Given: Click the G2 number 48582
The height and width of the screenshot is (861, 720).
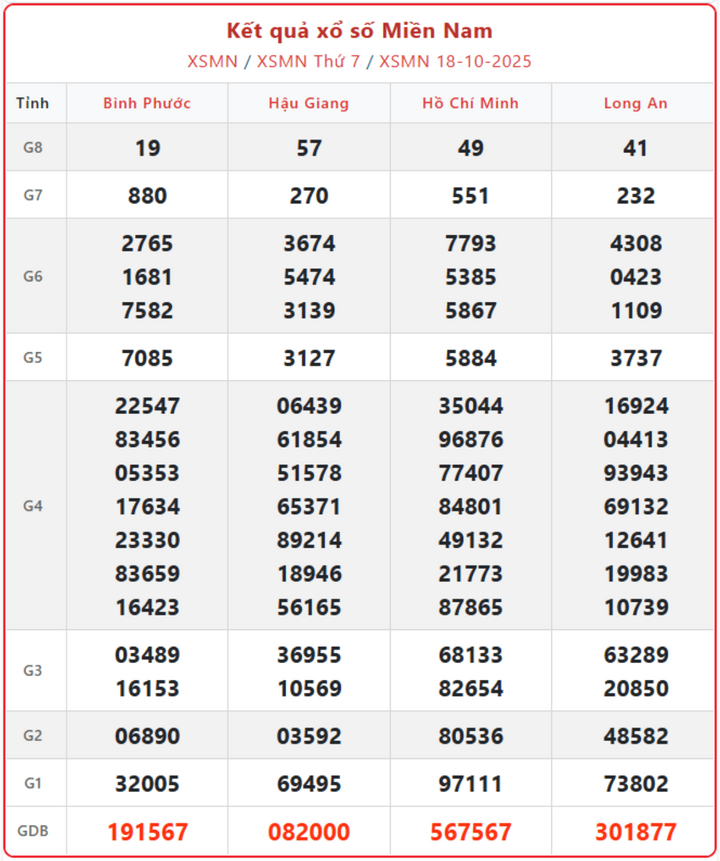Looking at the screenshot, I should pyautogui.click(x=635, y=737).
